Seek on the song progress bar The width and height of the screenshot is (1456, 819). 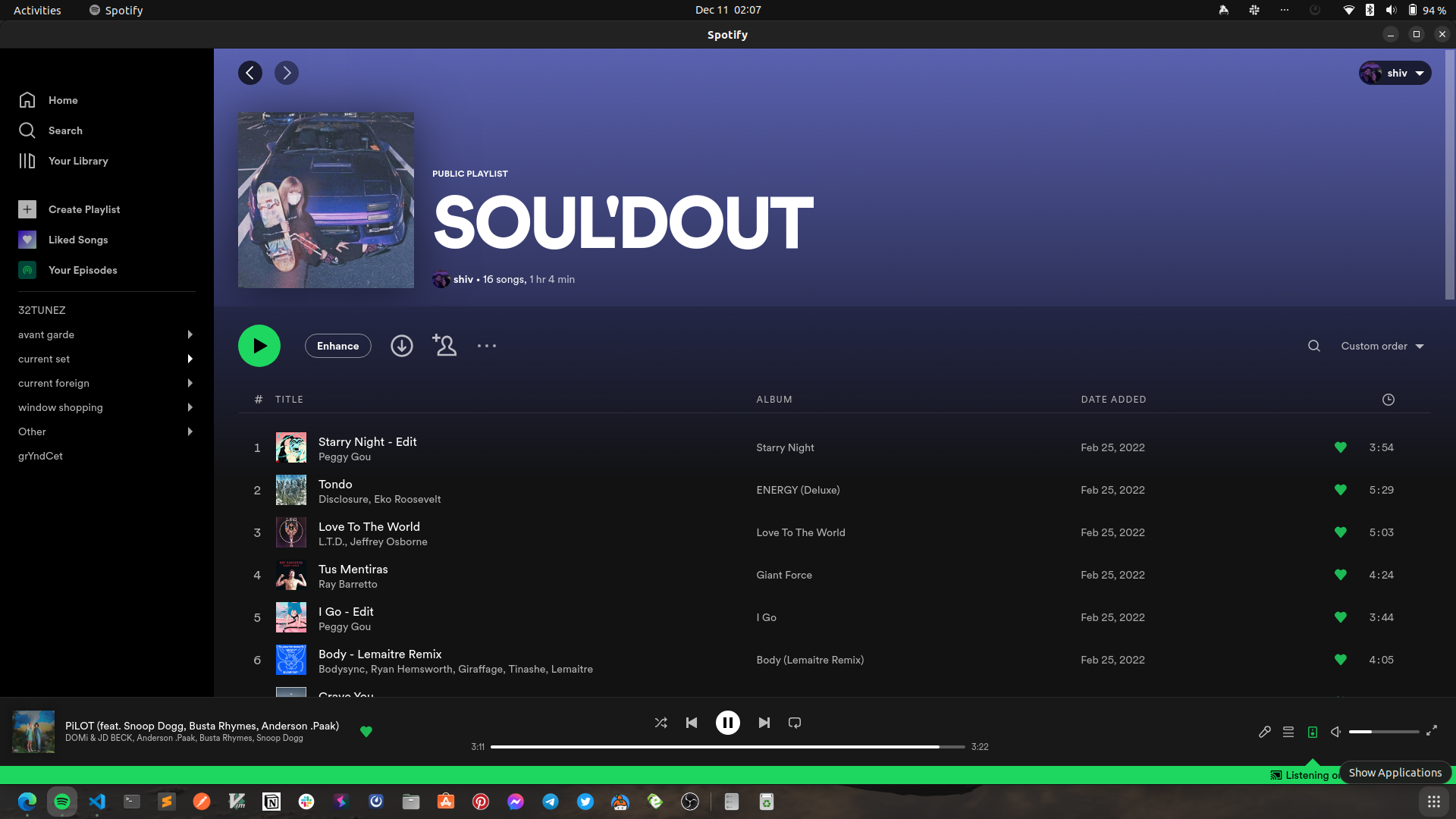[x=728, y=747]
